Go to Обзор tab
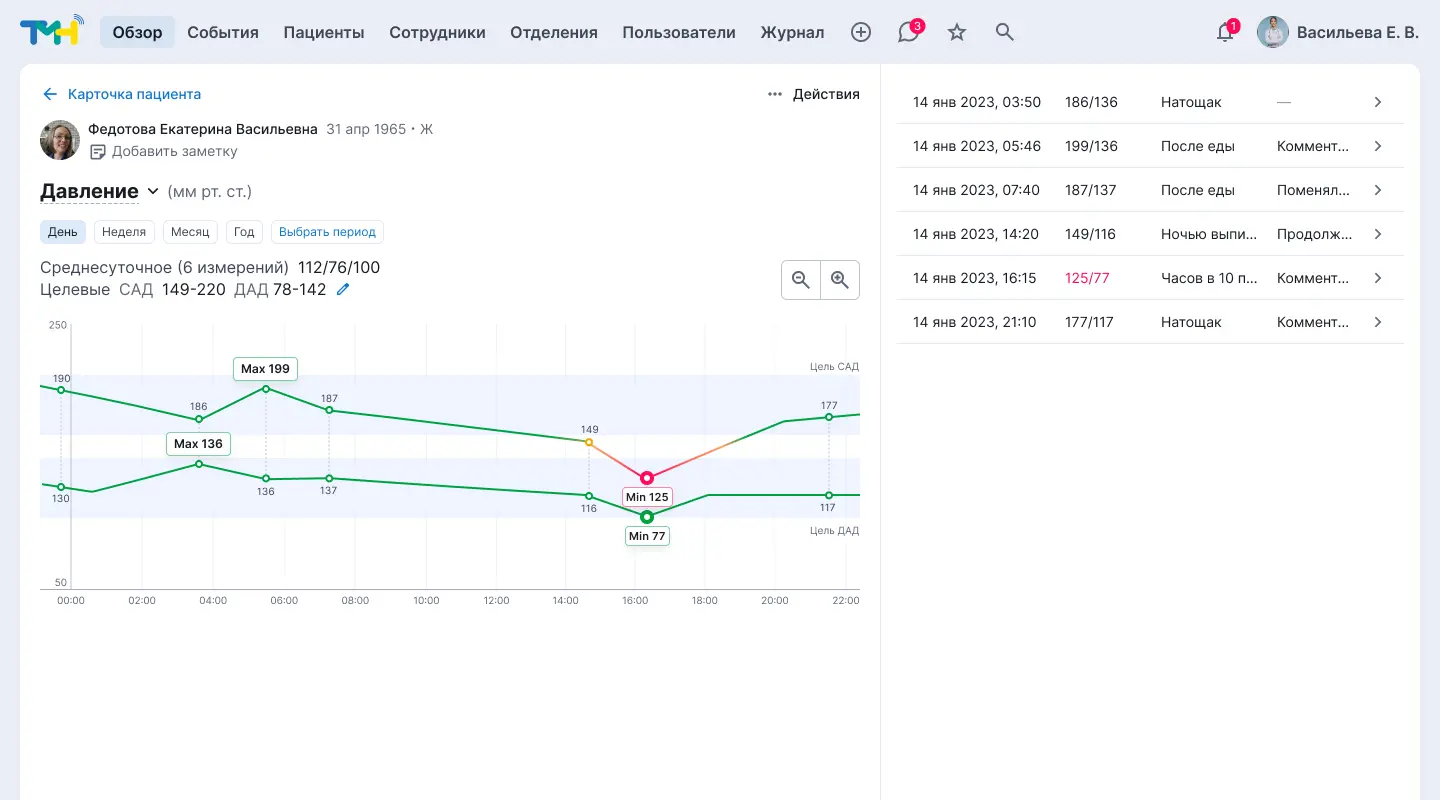This screenshot has height=800, width=1440. coord(137,32)
